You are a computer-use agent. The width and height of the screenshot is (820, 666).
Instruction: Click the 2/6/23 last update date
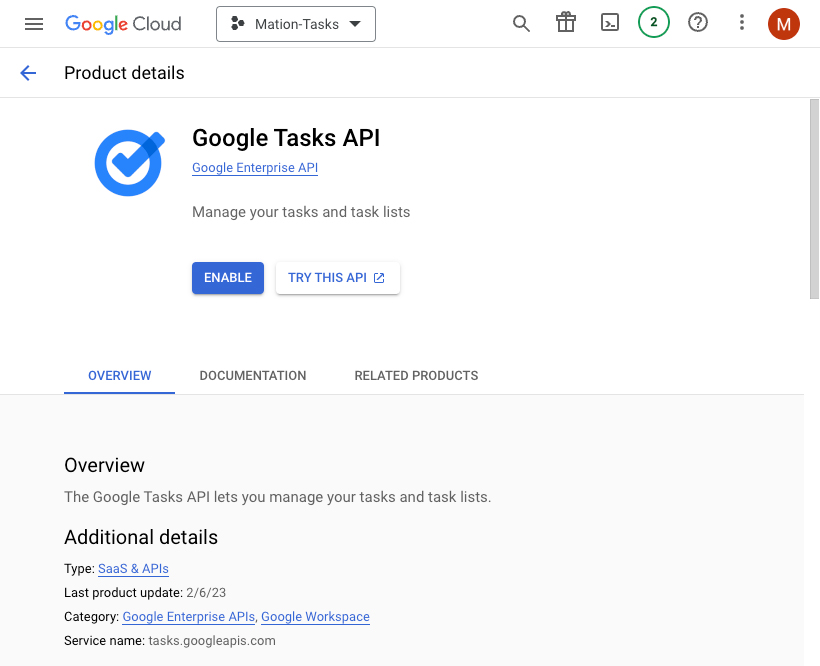[x=206, y=593]
